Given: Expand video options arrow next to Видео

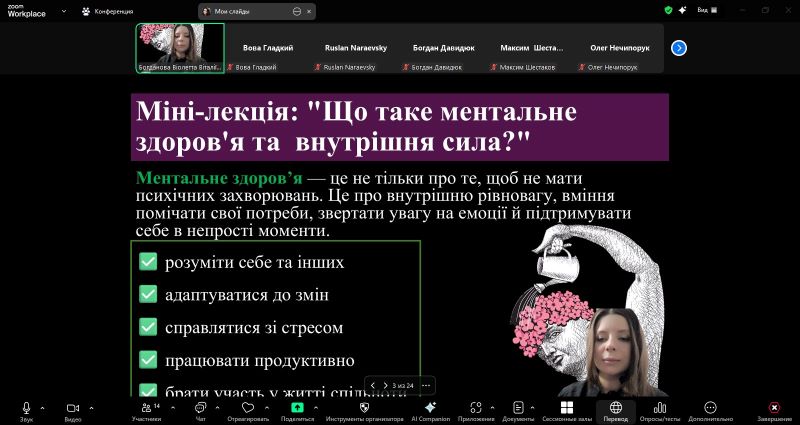Looking at the screenshot, I should [x=91, y=408].
